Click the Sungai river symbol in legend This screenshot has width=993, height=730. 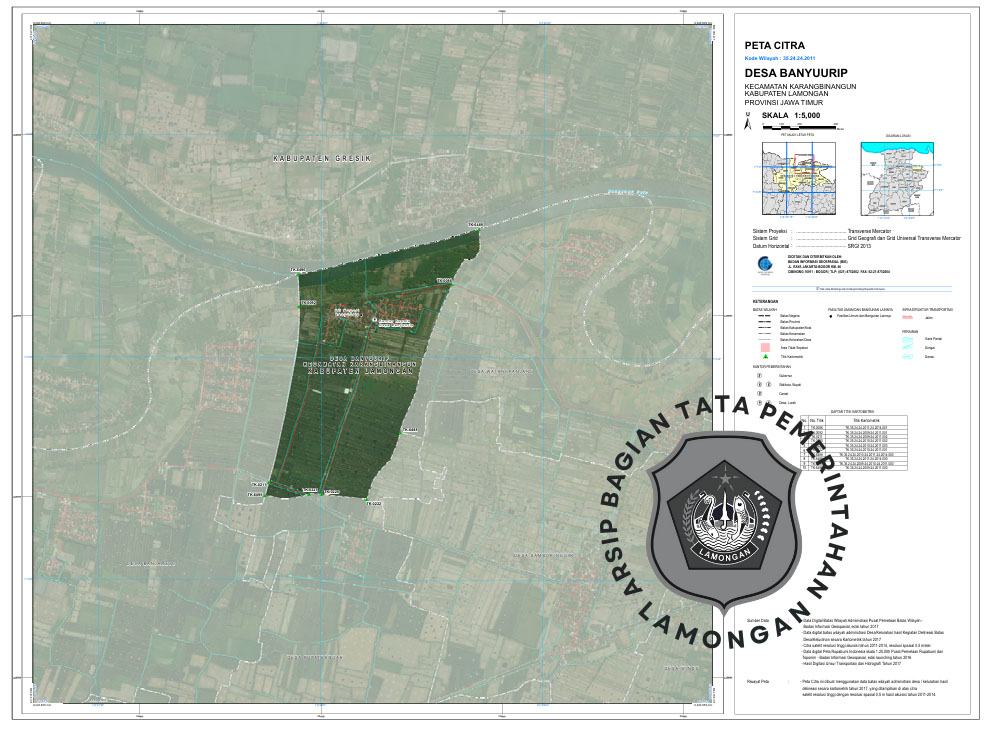click(908, 347)
